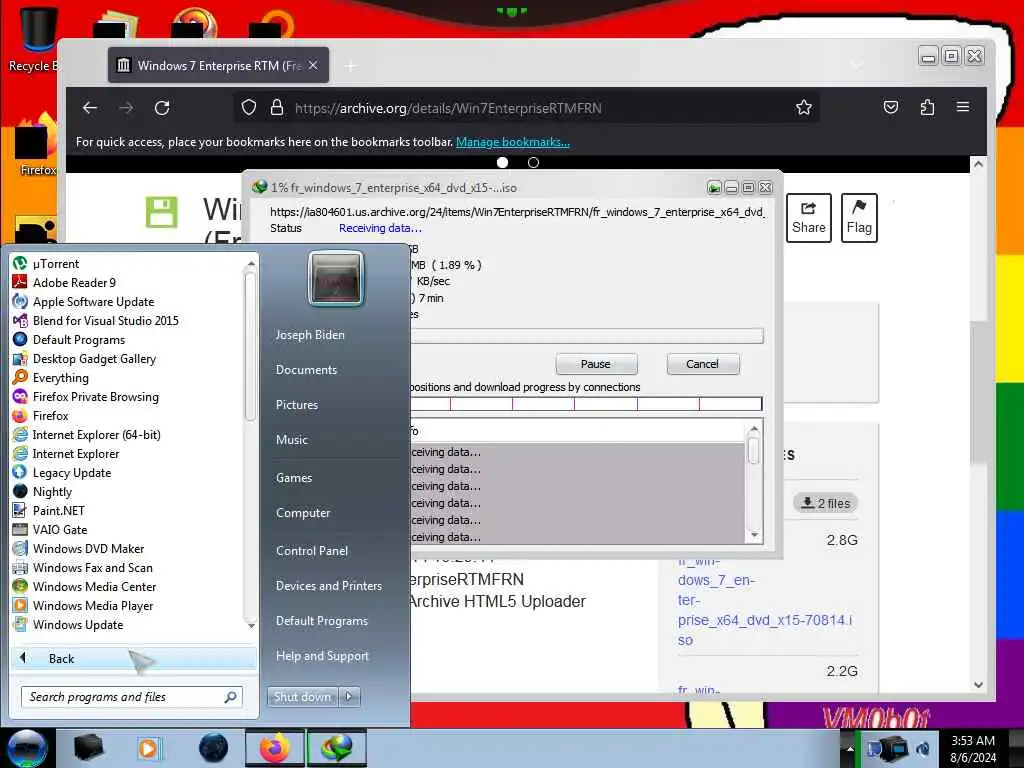Open Firefox hamburger application menu
The height and width of the screenshot is (768, 1024).
pos(963,107)
